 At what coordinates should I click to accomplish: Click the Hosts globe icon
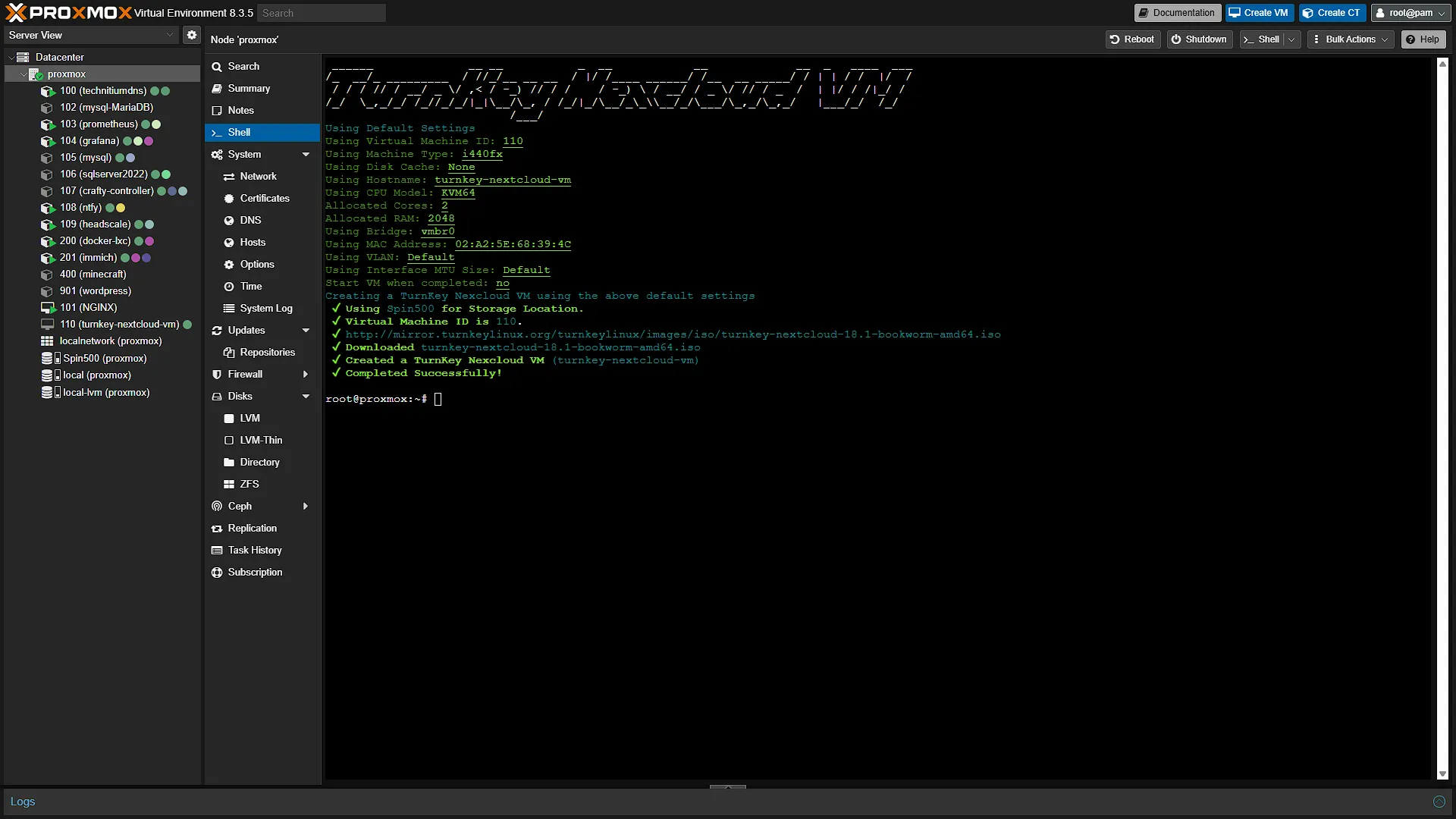point(229,243)
